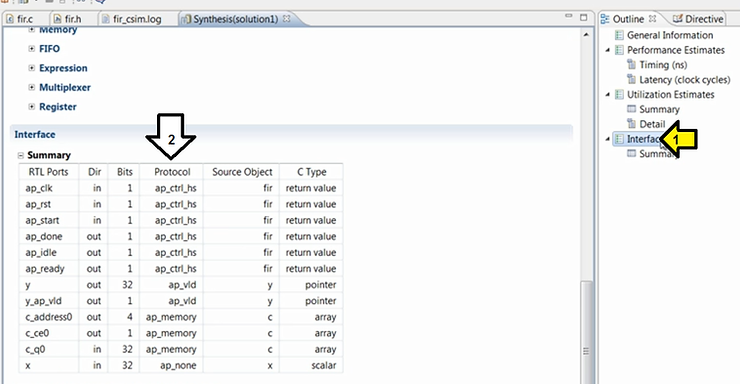Image resolution: width=740 pixels, height=384 pixels.
Task: Open Summary under Utilization Estimates
Action: pos(659,109)
